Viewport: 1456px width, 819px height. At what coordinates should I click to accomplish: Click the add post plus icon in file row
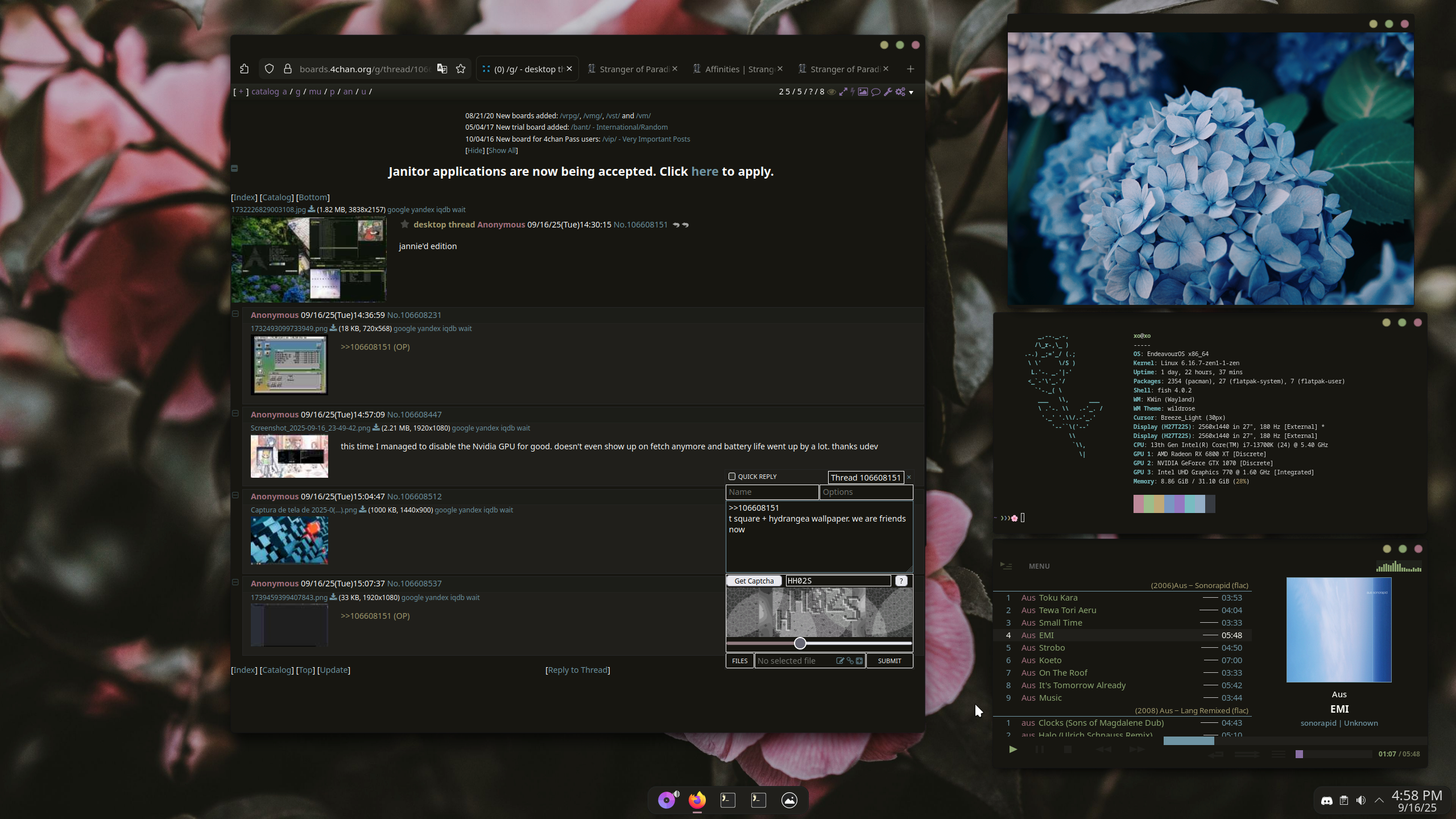coord(859,661)
